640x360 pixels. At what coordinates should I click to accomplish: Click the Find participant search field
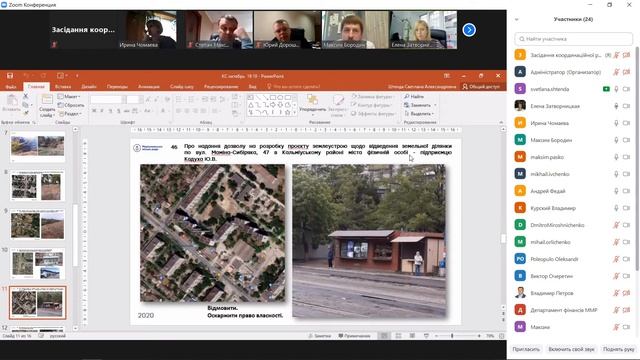point(573,39)
